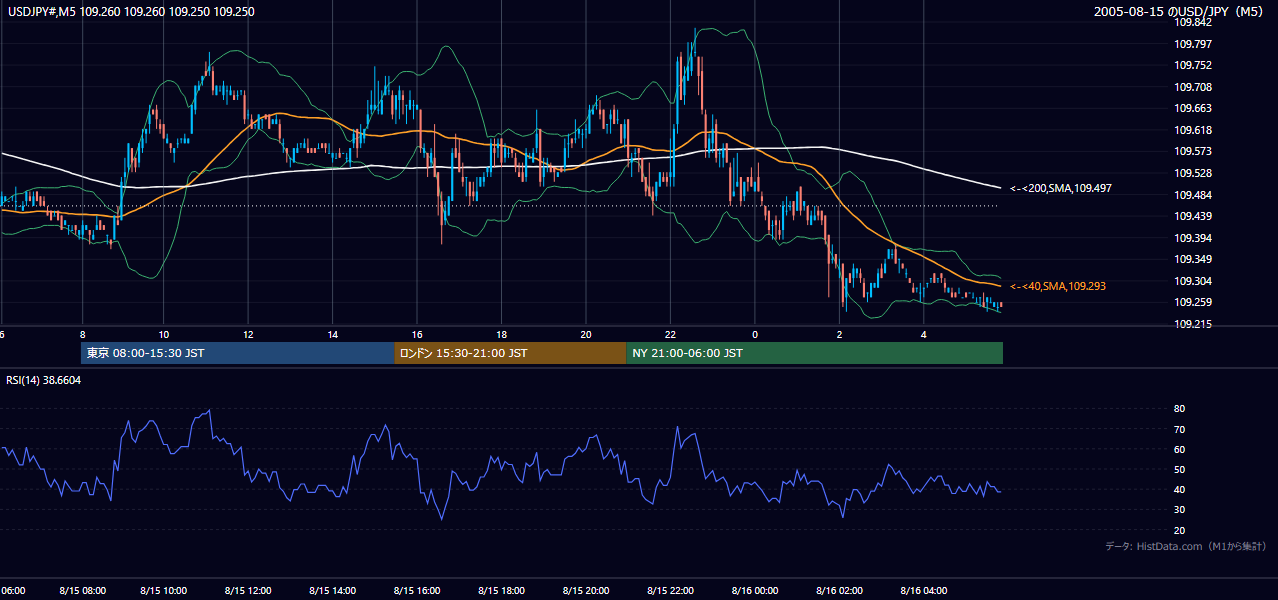Click hour tick 14 under the price chart
This screenshot has height=600, width=1278.
click(x=333, y=334)
